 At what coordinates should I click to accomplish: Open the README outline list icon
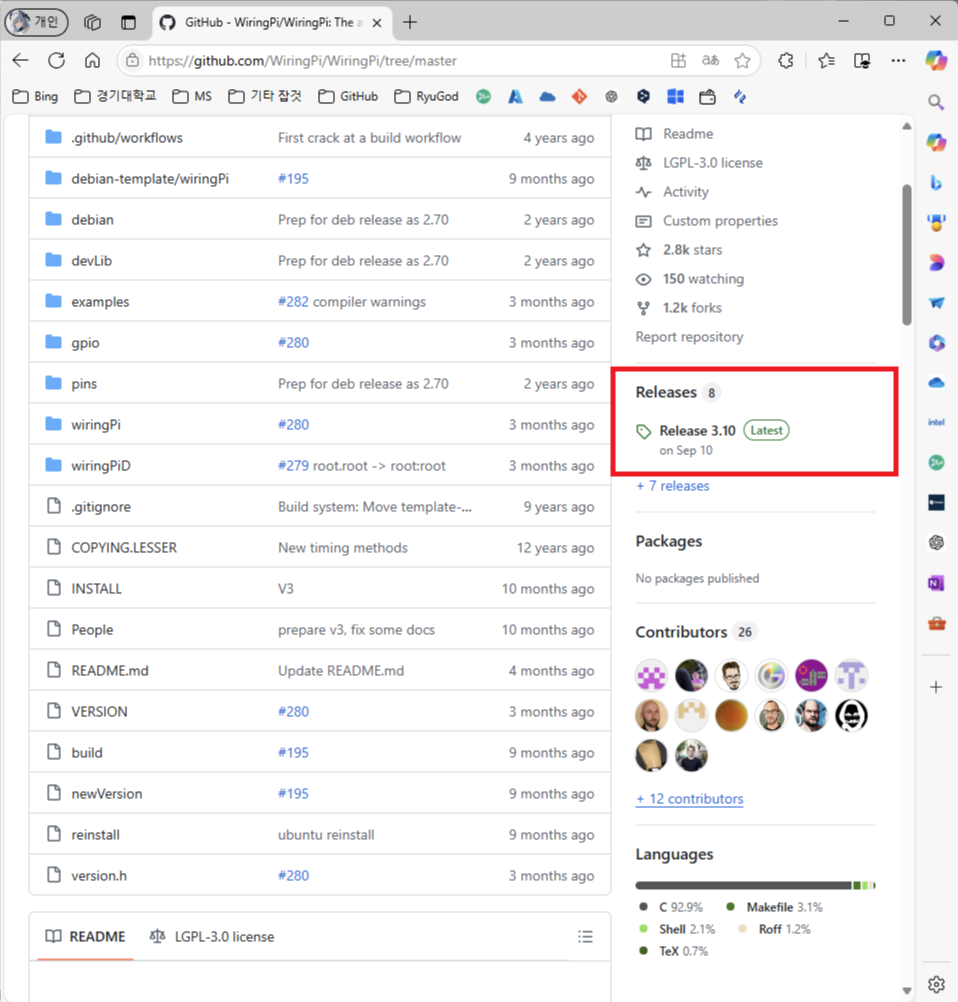coord(585,937)
